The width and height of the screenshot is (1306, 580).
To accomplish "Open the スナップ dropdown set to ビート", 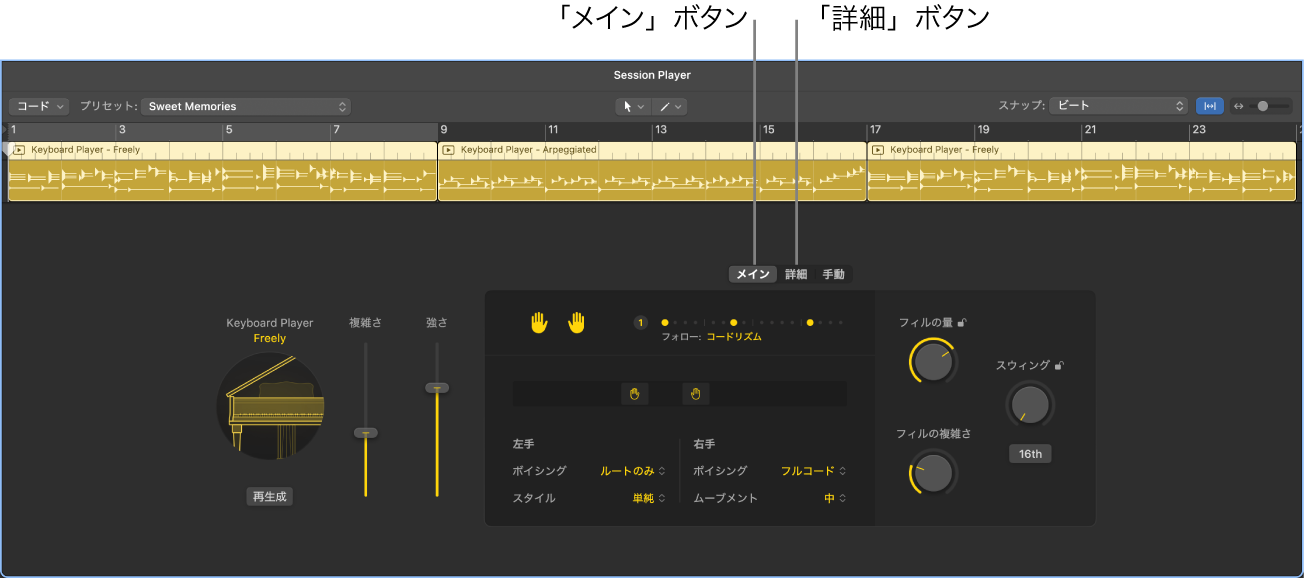I will pos(1120,105).
